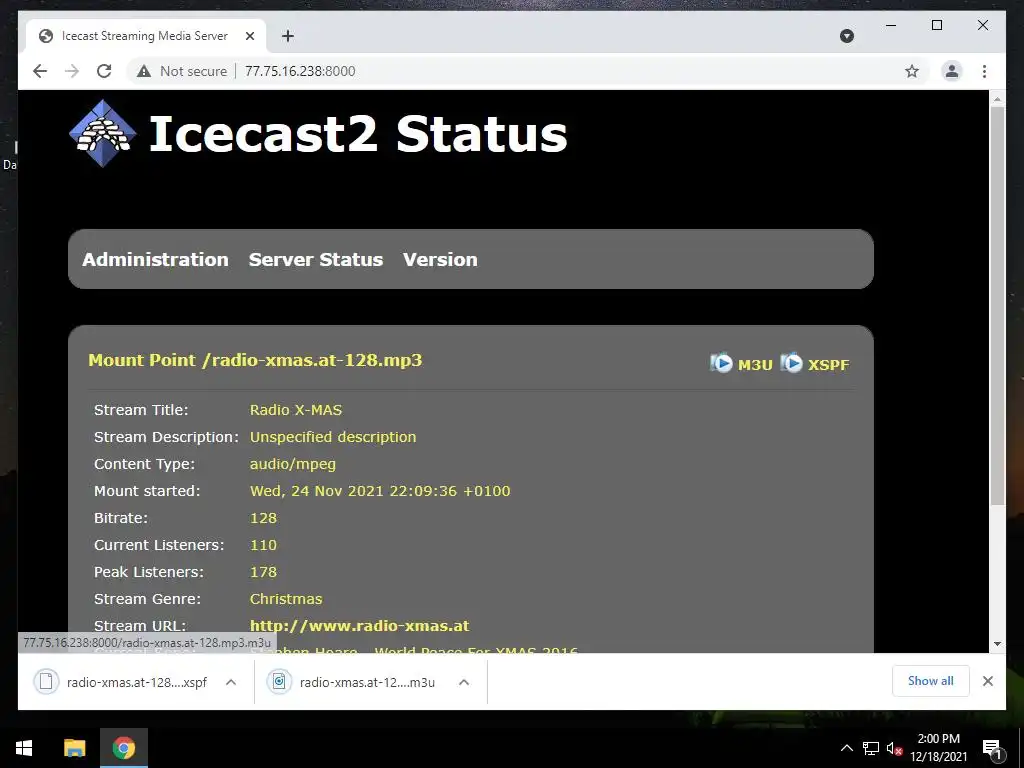Click the Not secure warning icon

pyautogui.click(x=144, y=71)
